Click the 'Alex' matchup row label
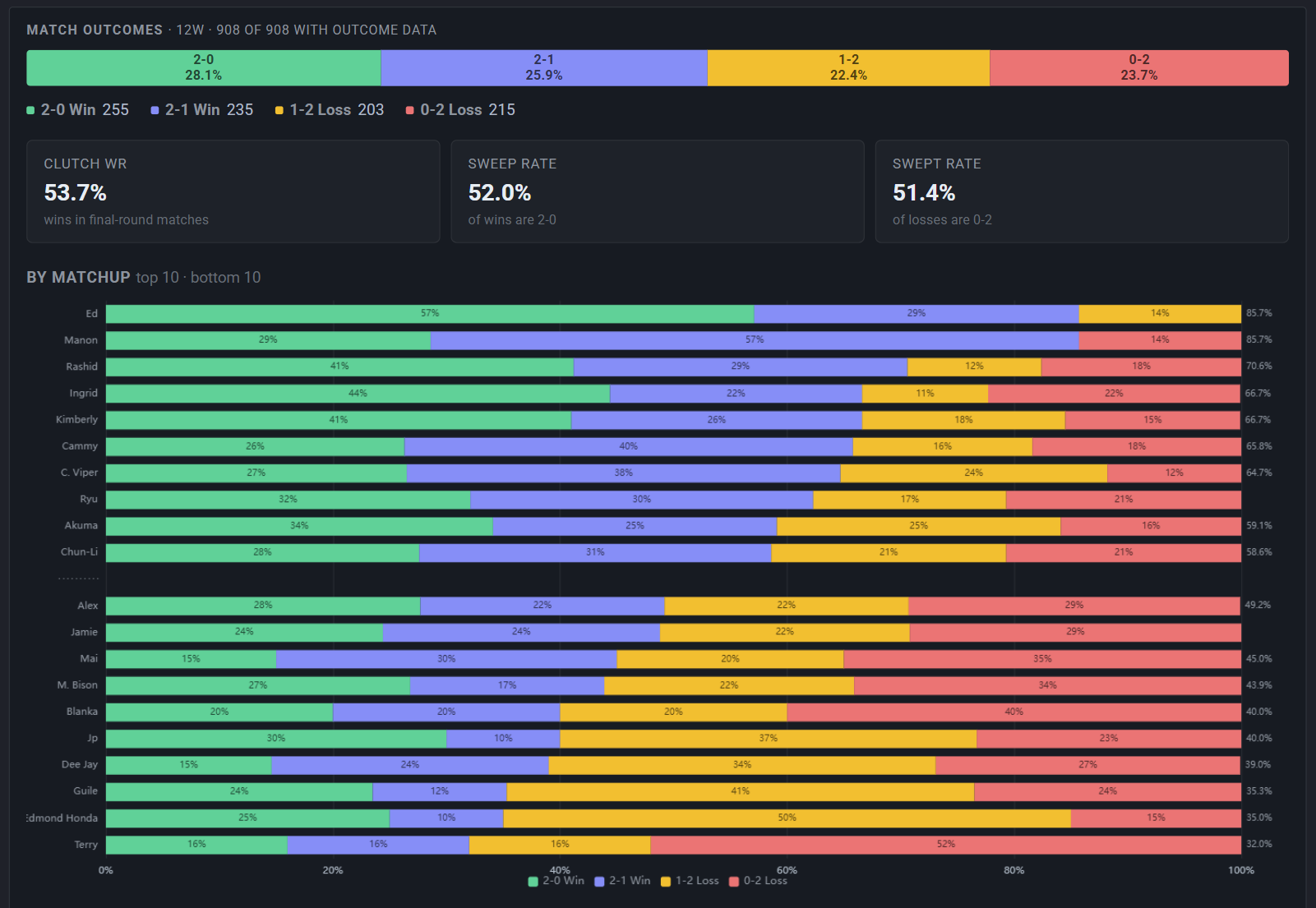The height and width of the screenshot is (908, 1316). (x=88, y=606)
